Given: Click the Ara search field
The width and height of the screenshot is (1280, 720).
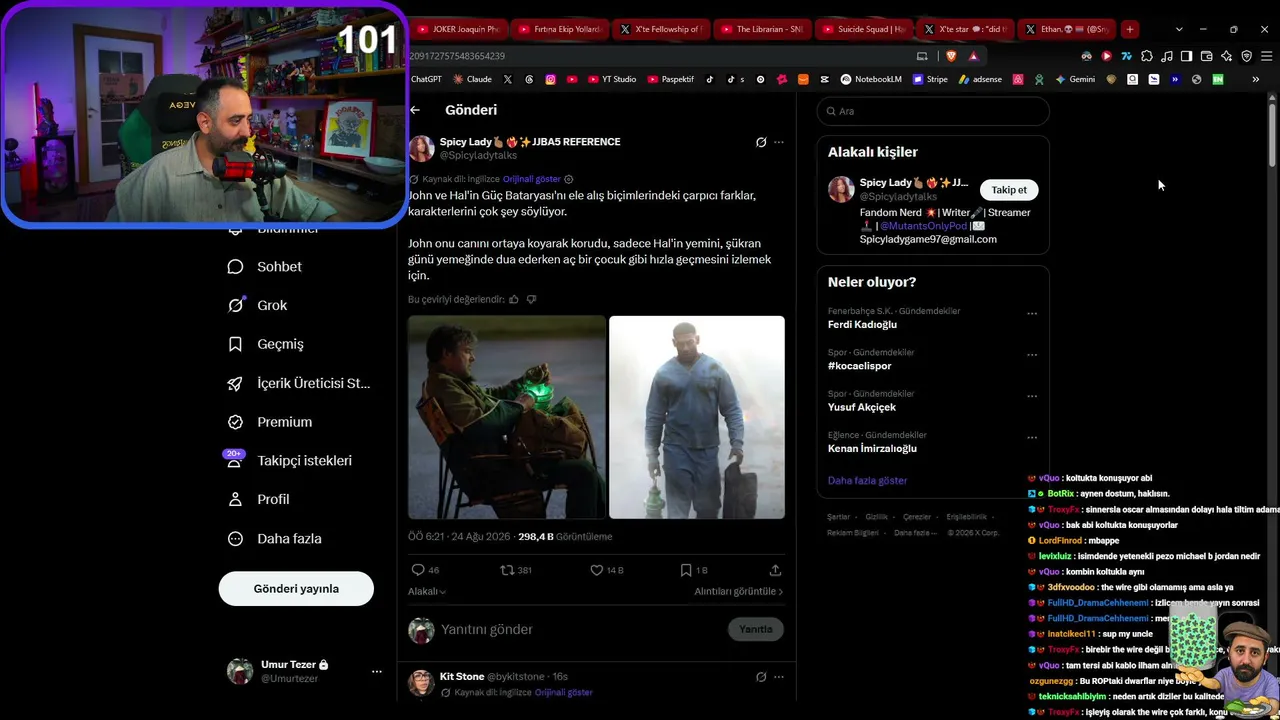Looking at the screenshot, I should coord(933,111).
